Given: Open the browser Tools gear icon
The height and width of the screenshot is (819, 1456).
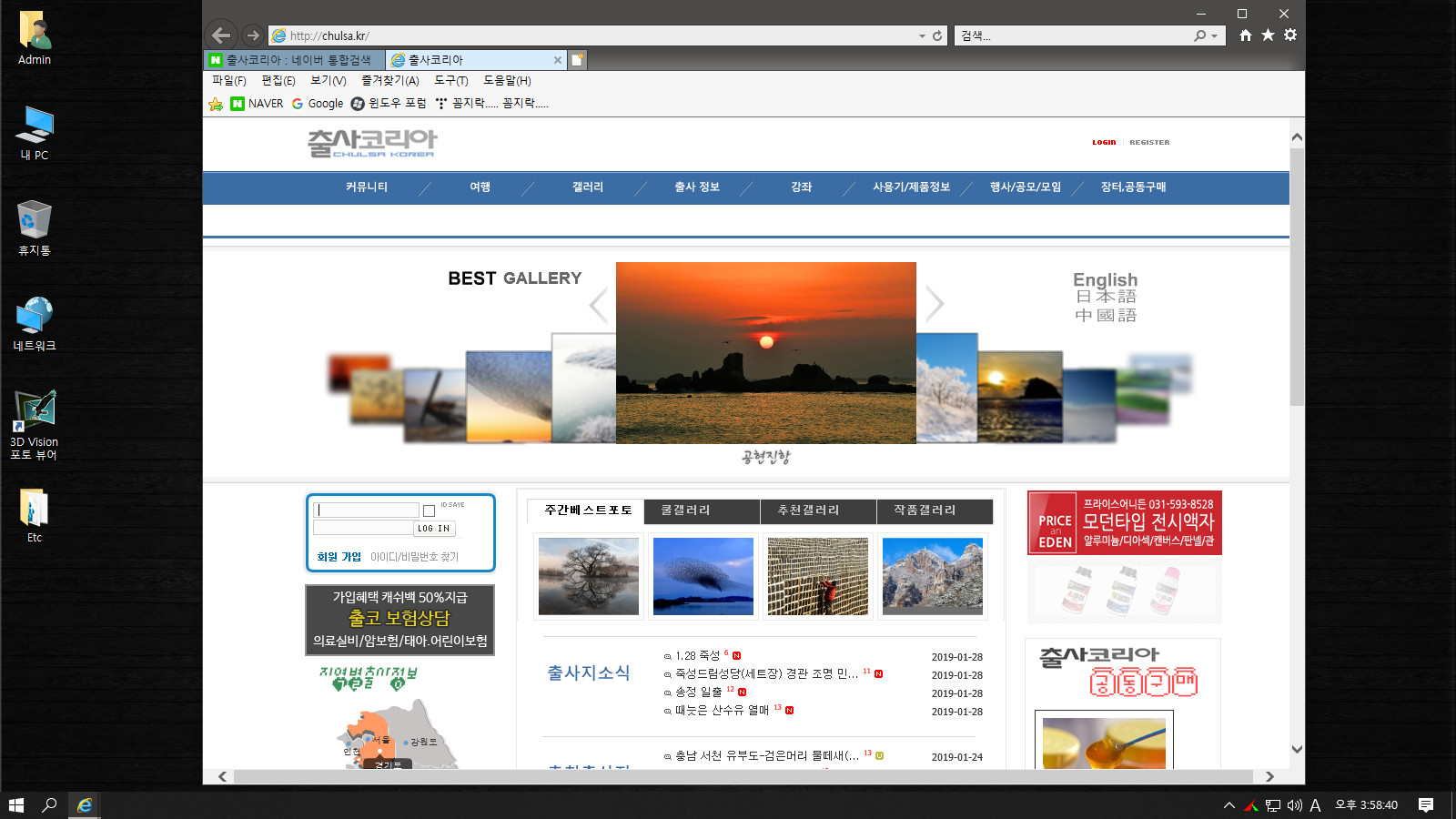Looking at the screenshot, I should tap(1290, 35).
